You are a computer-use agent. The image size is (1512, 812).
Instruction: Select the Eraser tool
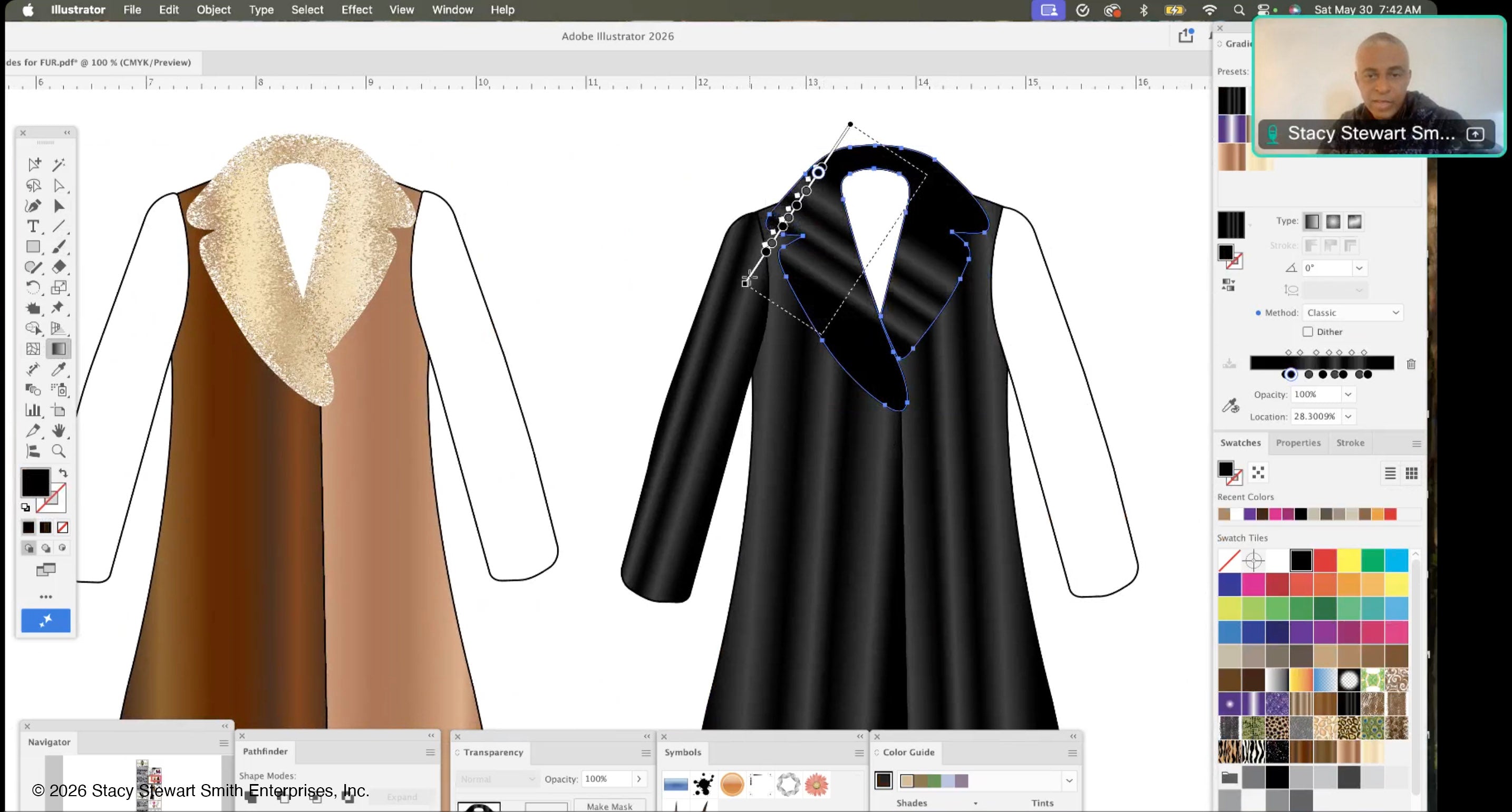click(59, 267)
